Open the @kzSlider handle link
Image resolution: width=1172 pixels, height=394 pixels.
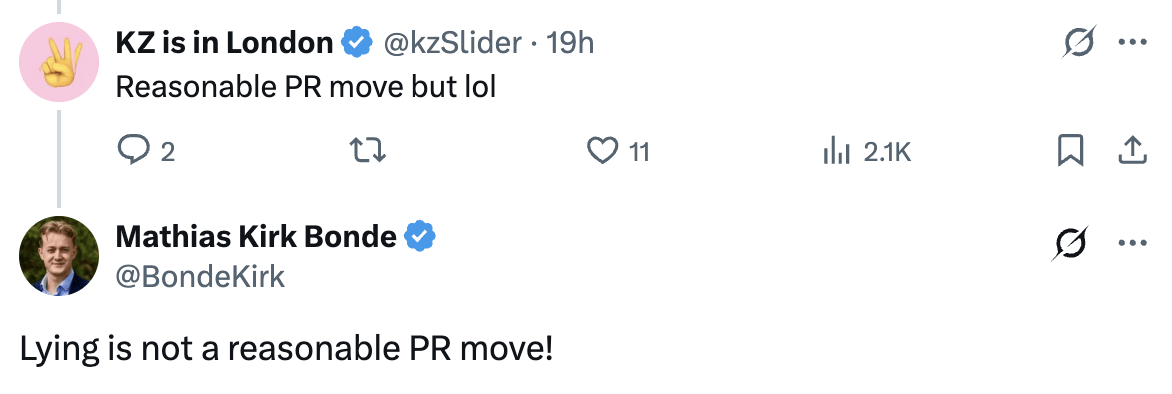[x=452, y=43]
